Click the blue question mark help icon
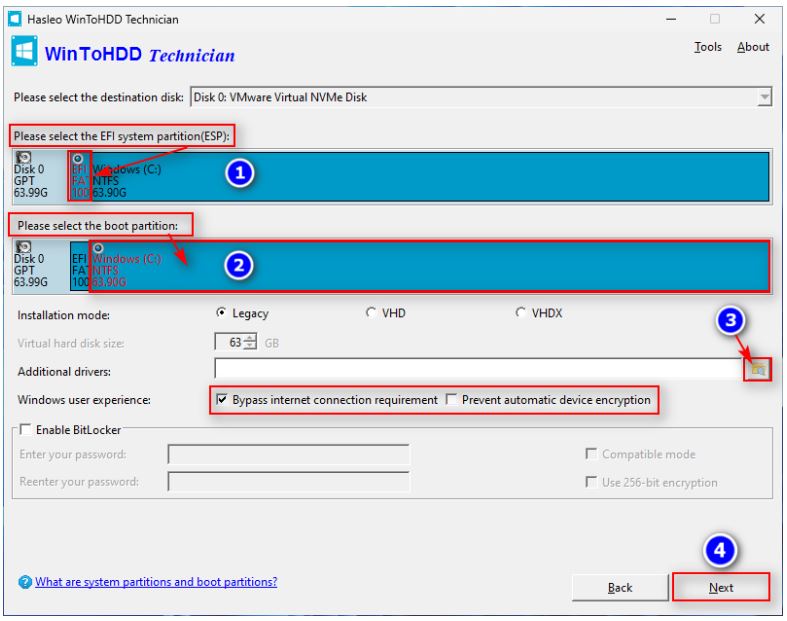 [x=24, y=582]
